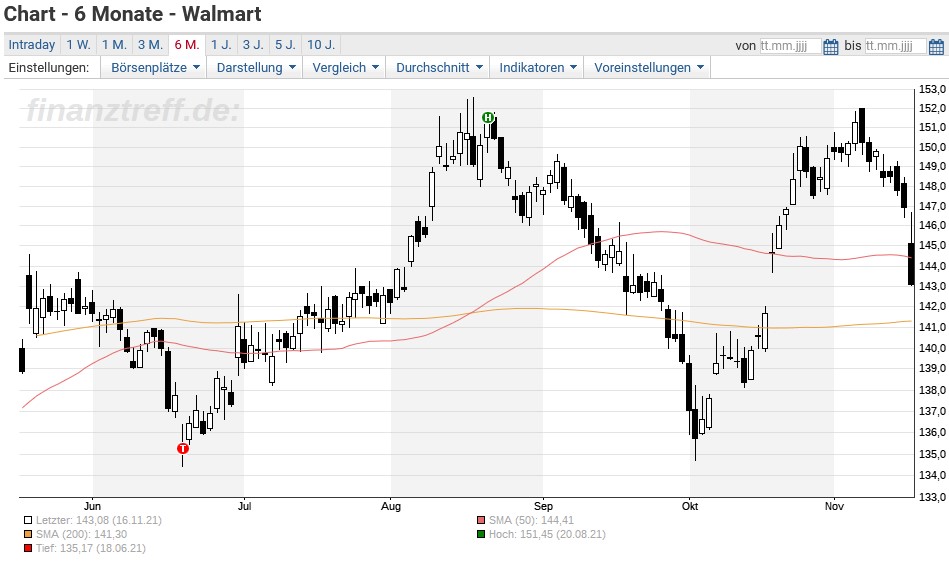Focus the 'von' start date input field
Image resolution: width=949 pixels, height=561 pixels.
click(790, 46)
